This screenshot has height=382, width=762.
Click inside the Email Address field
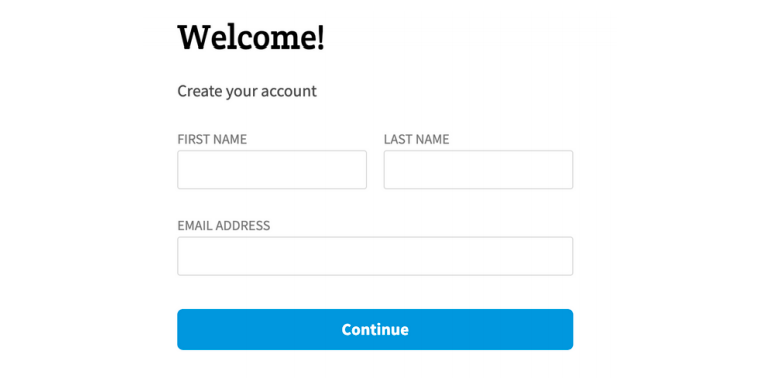click(x=375, y=256)
